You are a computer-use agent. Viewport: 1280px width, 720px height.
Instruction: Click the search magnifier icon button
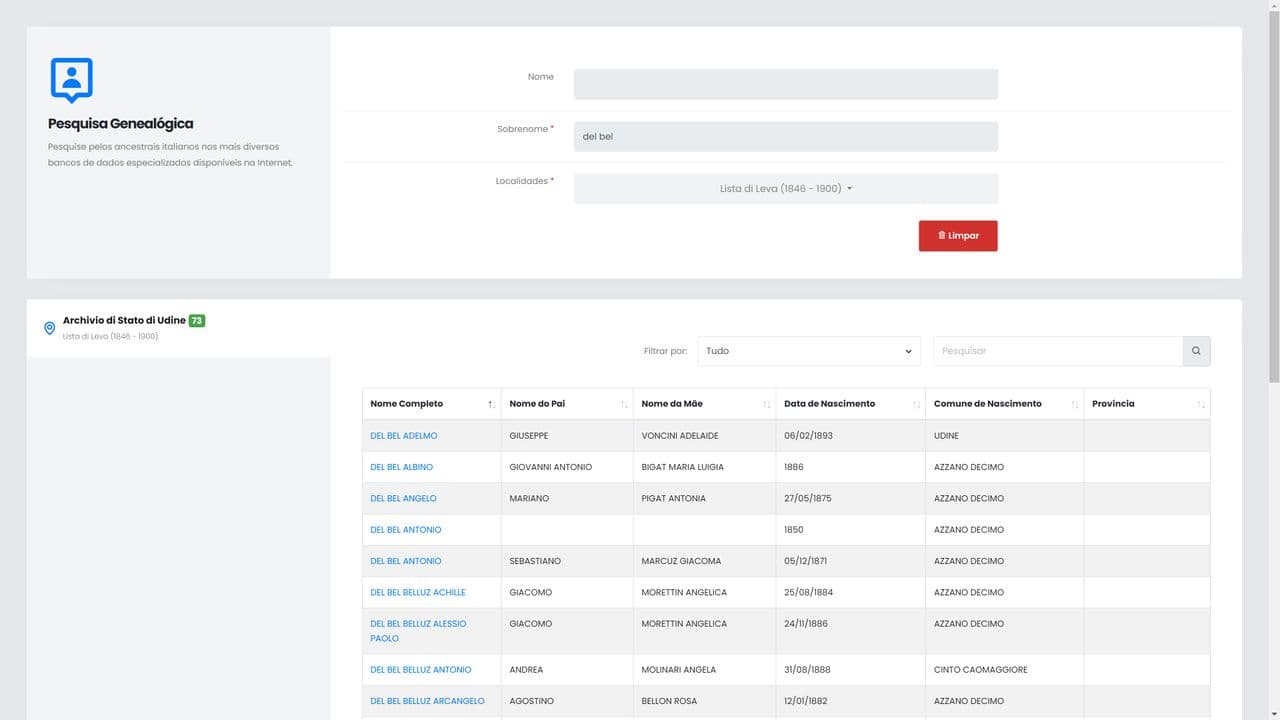coord(1196,351)
